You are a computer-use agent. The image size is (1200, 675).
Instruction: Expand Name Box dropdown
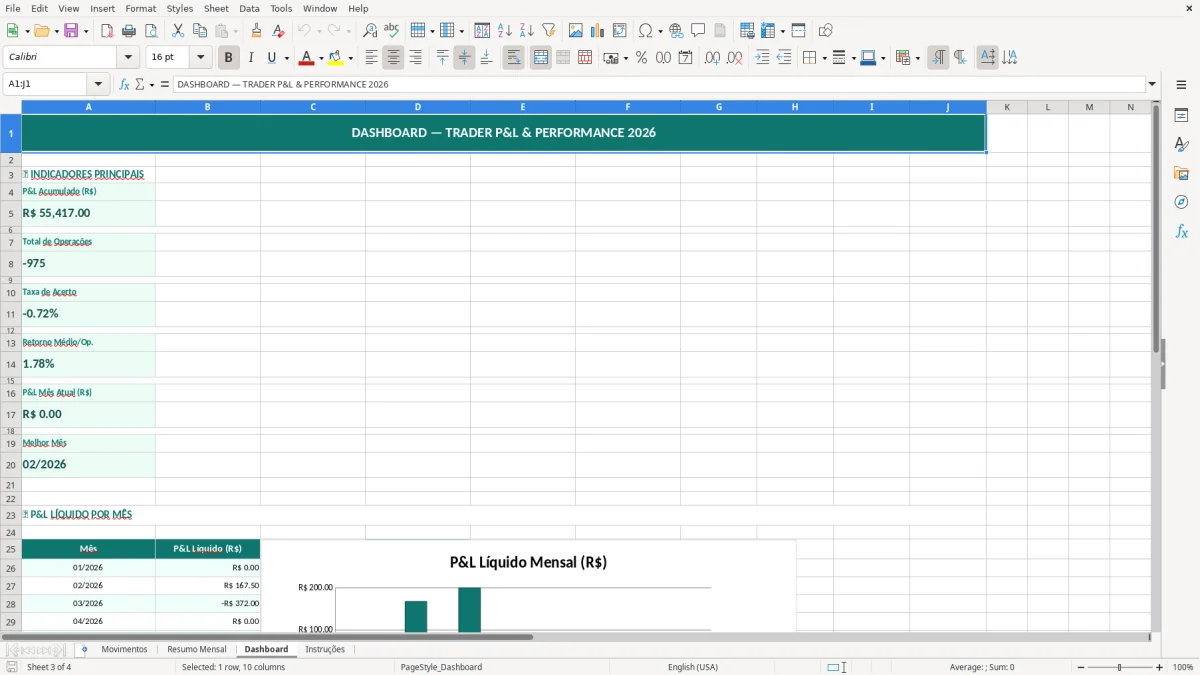coord(98,85)
